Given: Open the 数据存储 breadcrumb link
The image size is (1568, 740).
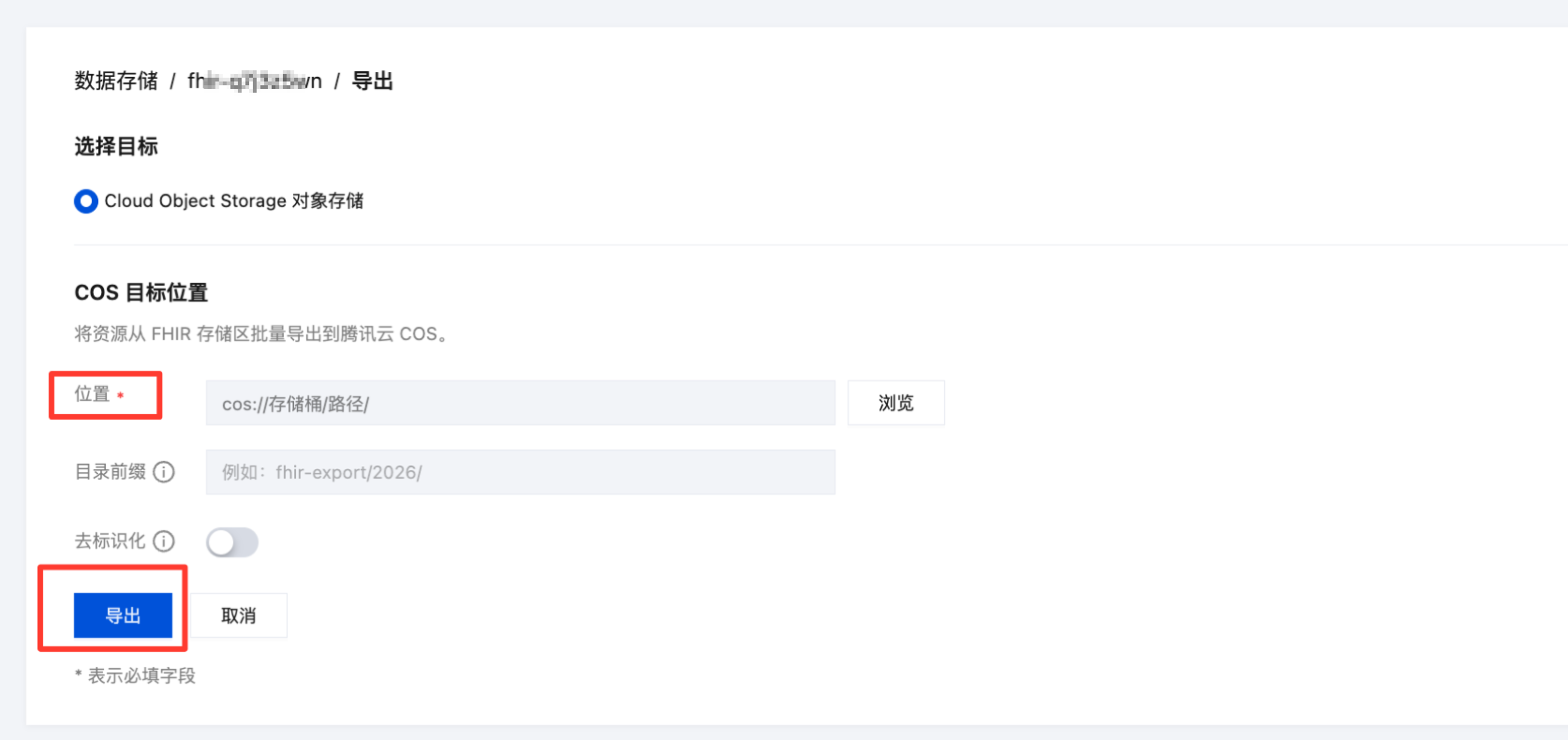Looking at the screenshot, I should (116, 81).
